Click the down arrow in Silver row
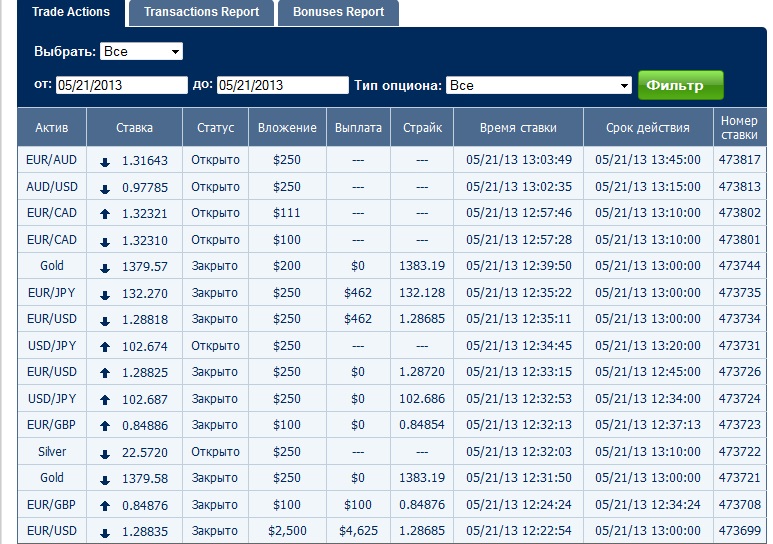Viewport: 773px width, 544px height. click(105, 454)
